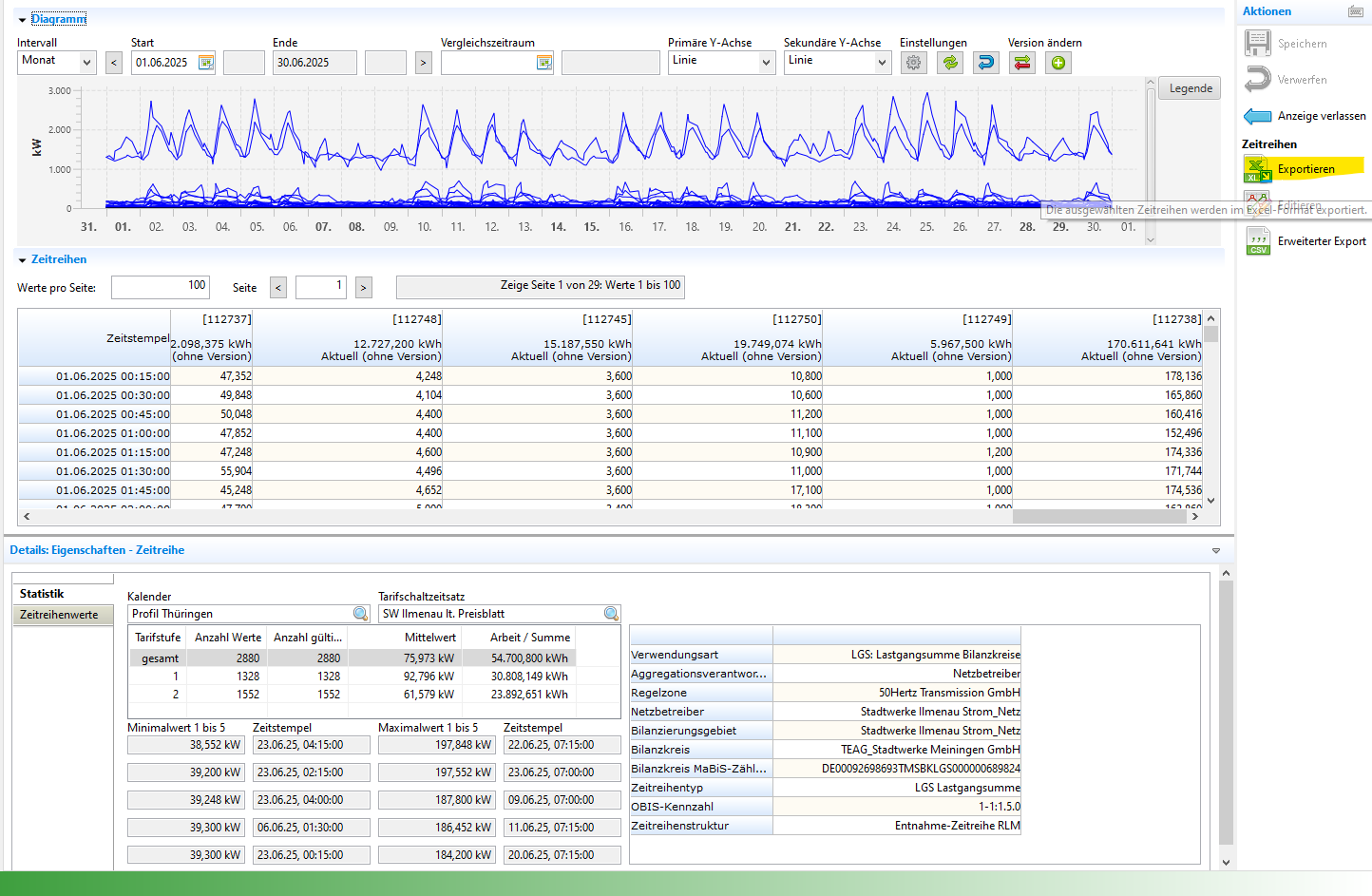The width and height of the screenshot is (1372, 896).
Task: Click the blue undo arrow icon in the diagram toolbar
Action: [x=985, y=63]
